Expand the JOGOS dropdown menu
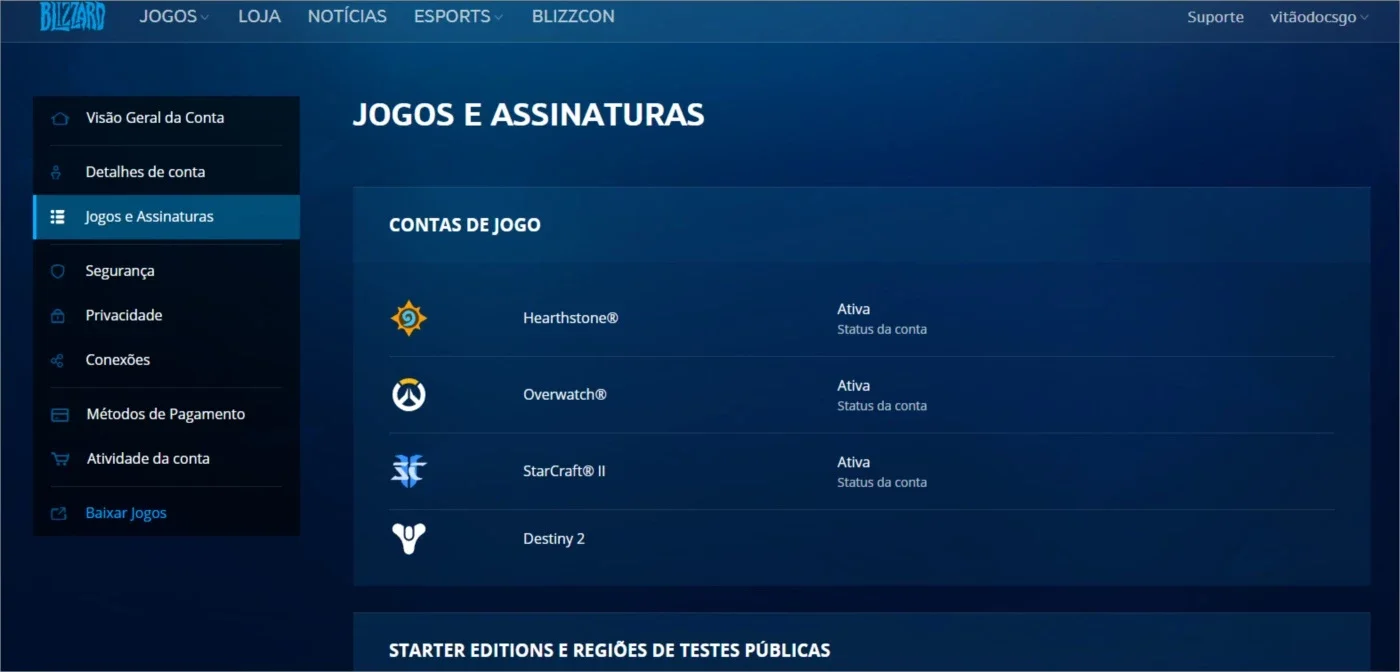This screenshot has width=1400, height=672. (174, 16)
